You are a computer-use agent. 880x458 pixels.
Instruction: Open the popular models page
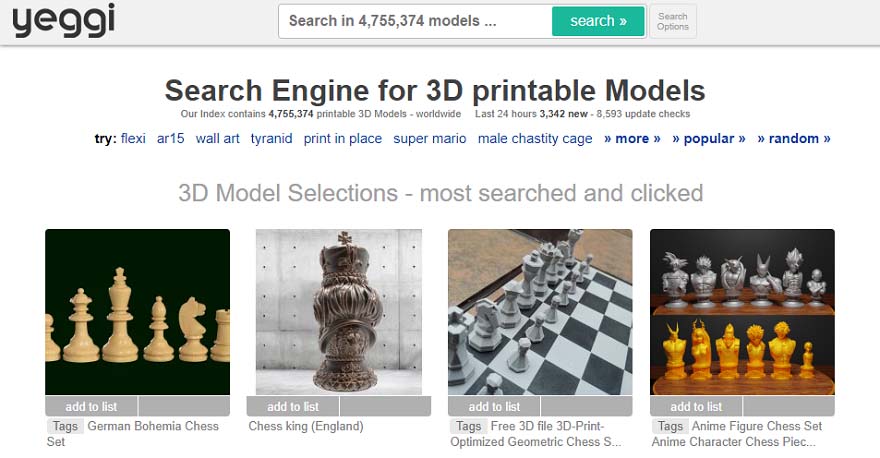point(708,139)
